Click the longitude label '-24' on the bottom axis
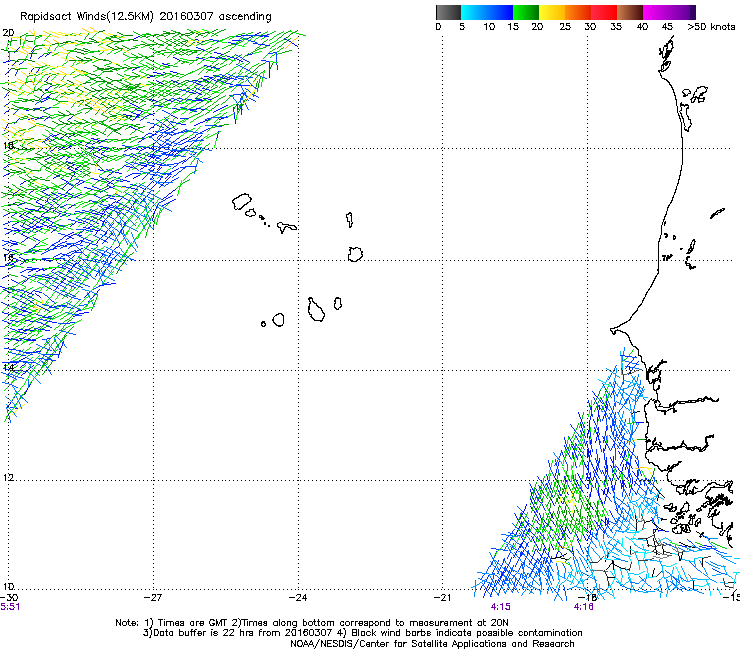This screenshot has height=650, width=740. (x=298, y=598)
